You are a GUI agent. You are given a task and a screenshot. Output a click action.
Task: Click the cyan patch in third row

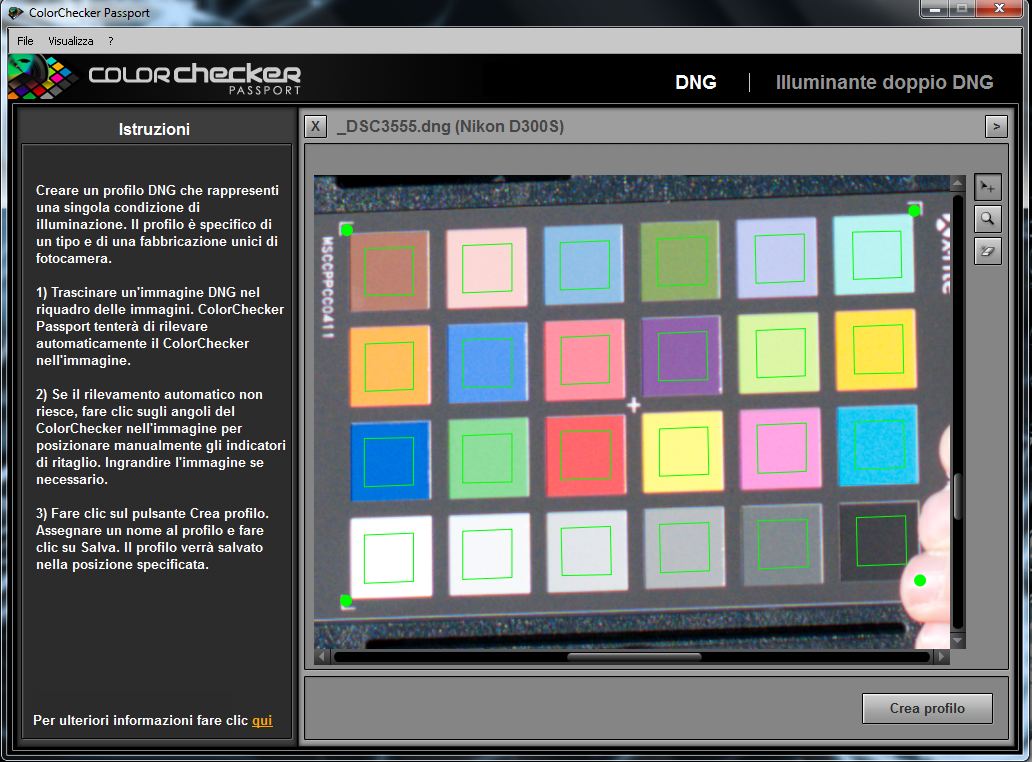(x=878, y=445)
